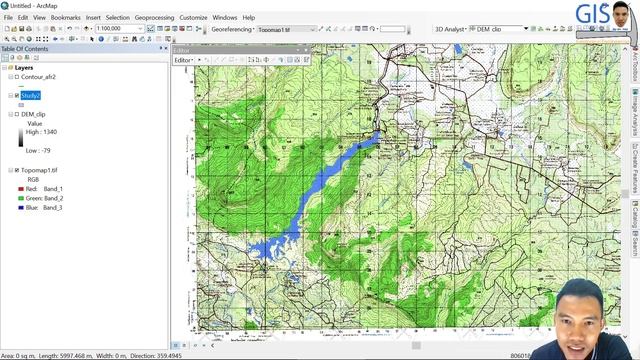Switch TOC to List By Selection

[x=27, y=58]
